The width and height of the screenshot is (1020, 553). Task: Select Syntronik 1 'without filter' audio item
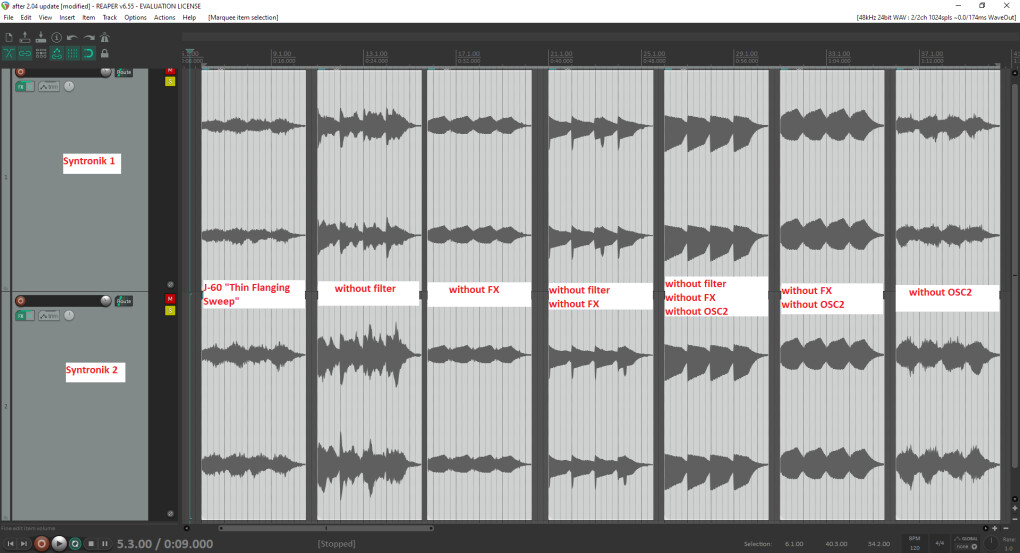click(x=369, y=179)
